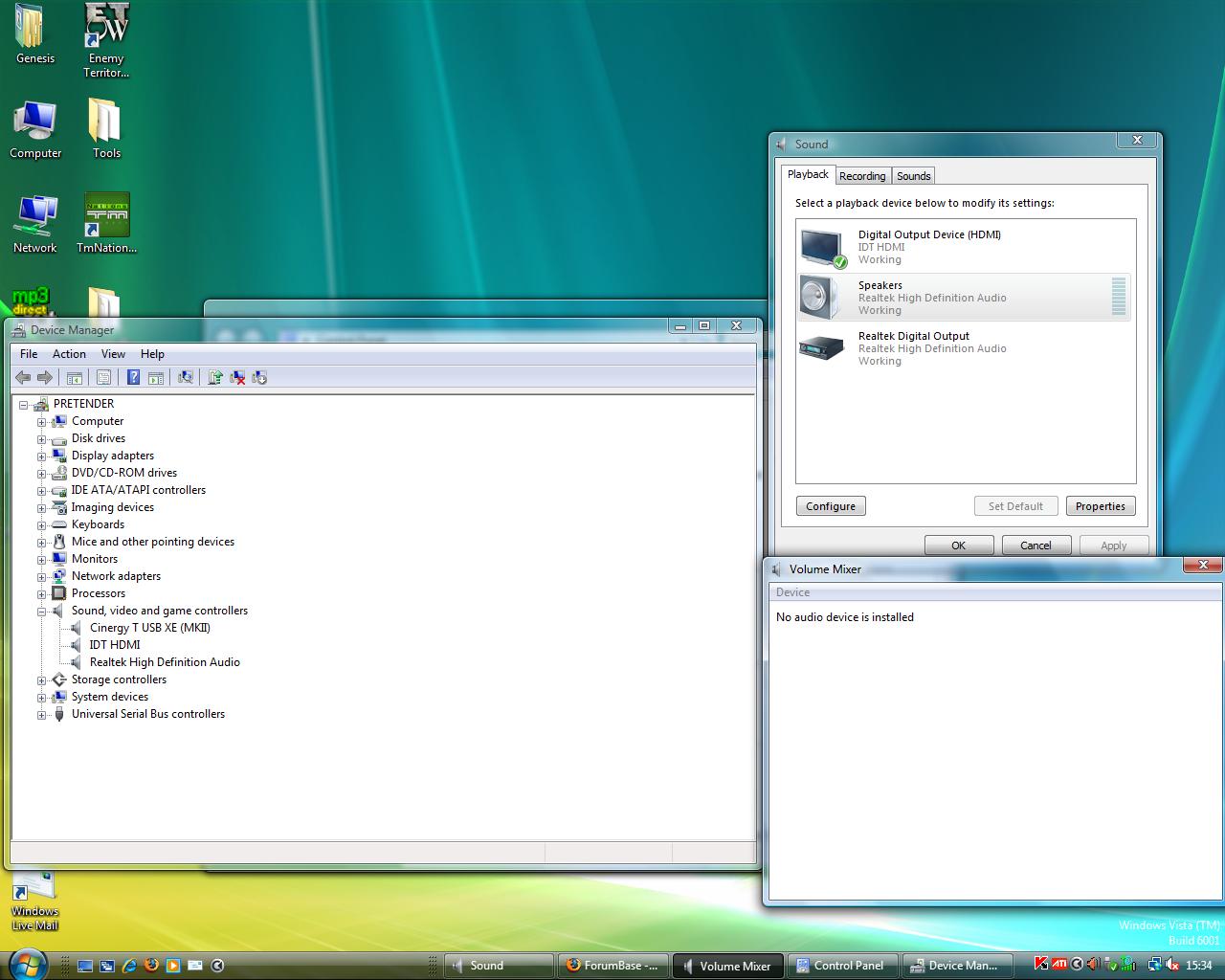Click the 15:34 system clock

coord(1199,966)
